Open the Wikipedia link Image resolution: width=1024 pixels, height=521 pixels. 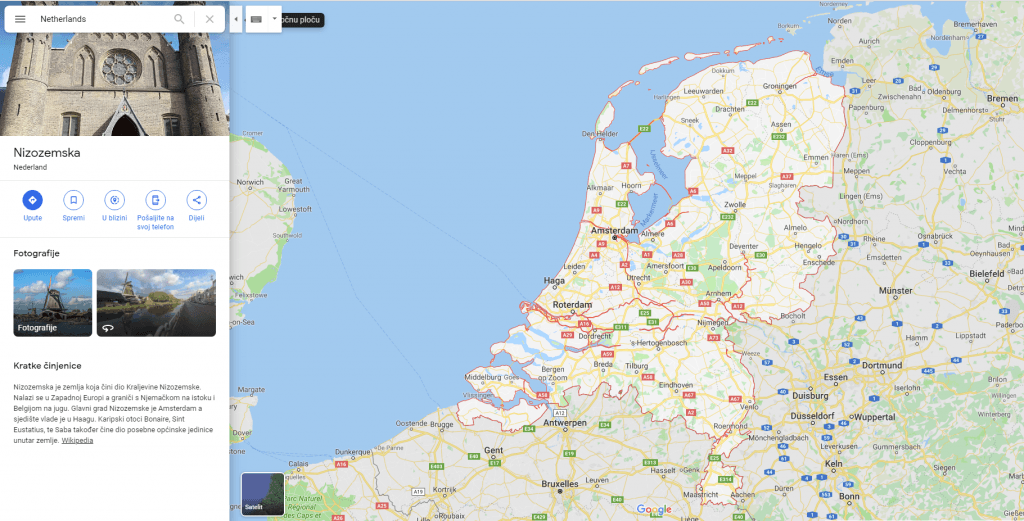point(77,441)
